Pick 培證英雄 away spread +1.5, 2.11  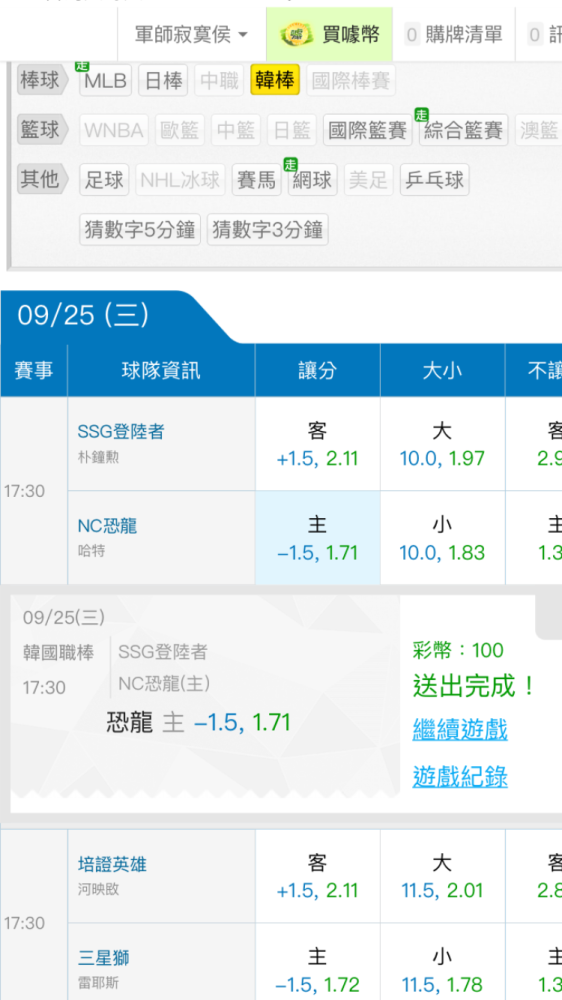pos(317,876)
